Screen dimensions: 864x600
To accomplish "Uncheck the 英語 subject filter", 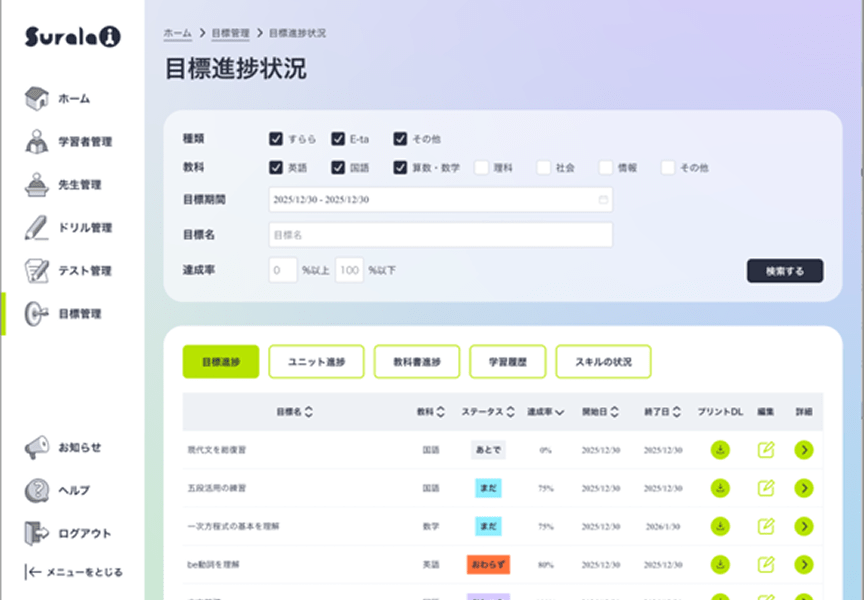I will click(x=276, y=168).
